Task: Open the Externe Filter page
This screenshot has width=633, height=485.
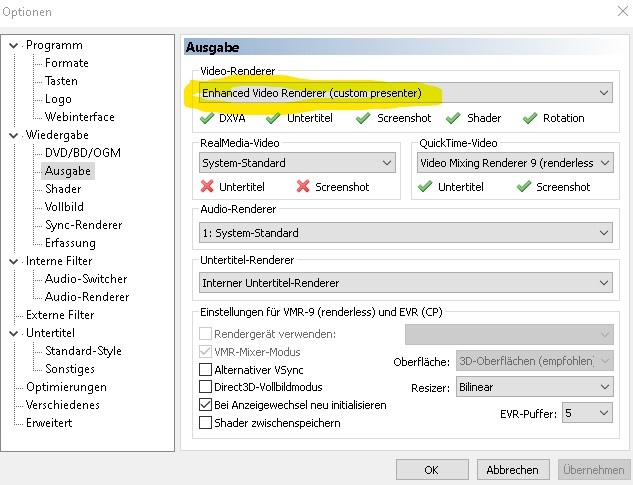Action: point(60,315)
